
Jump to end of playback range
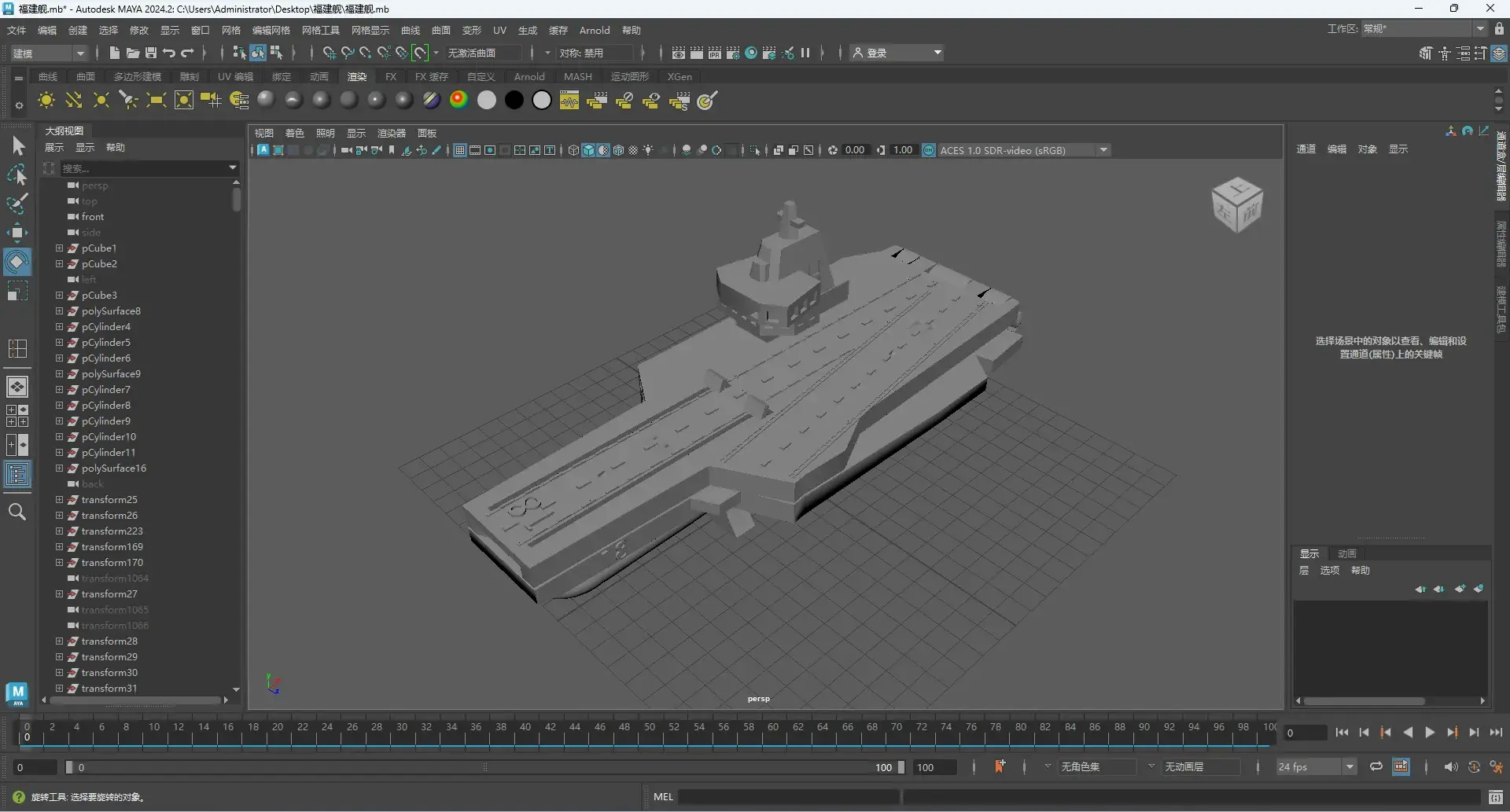pos(1496,733)
